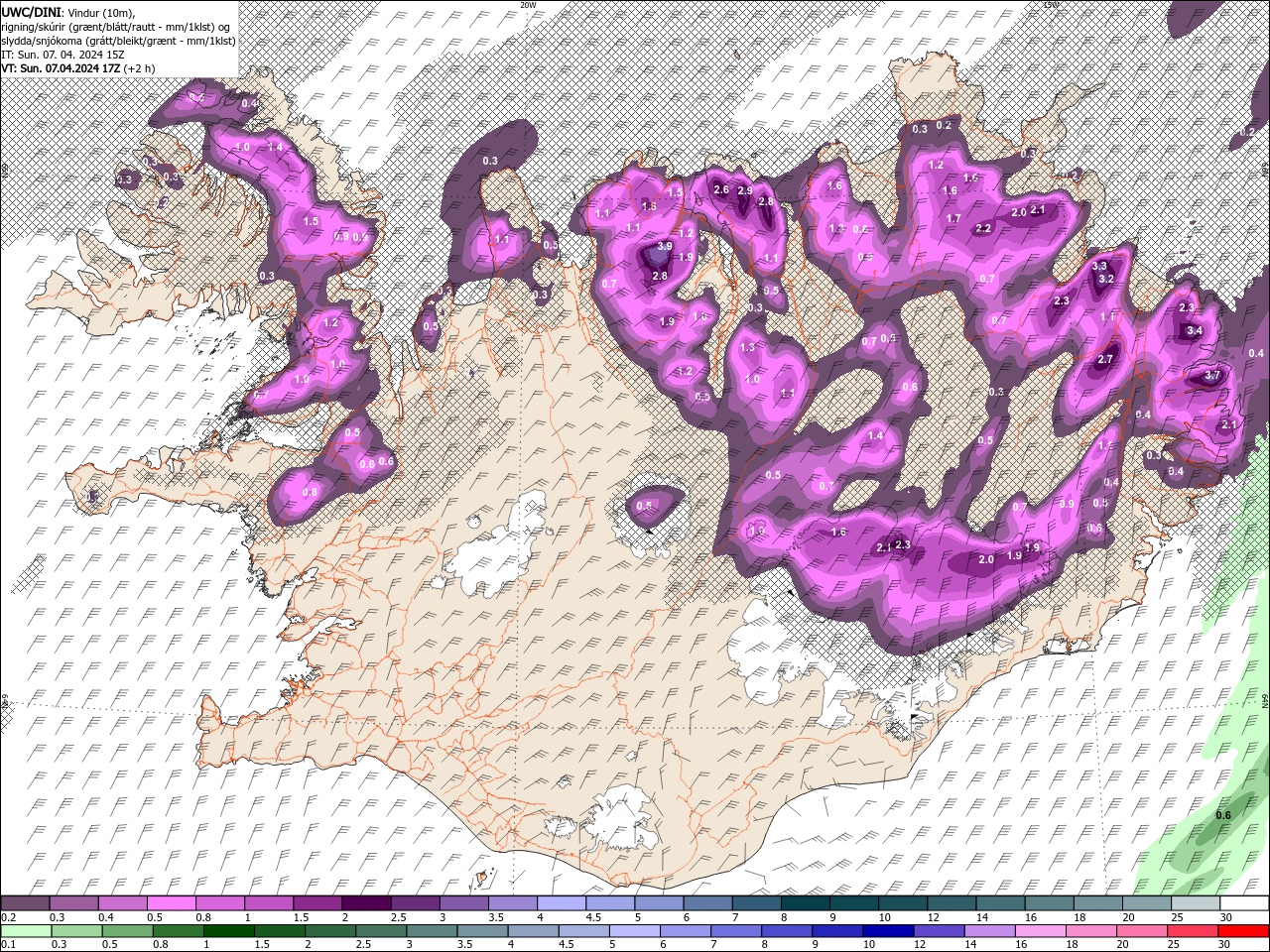Click the '15W' longitude label
This screenshot has height=952, width=1270.
[x=1051, y=5]
